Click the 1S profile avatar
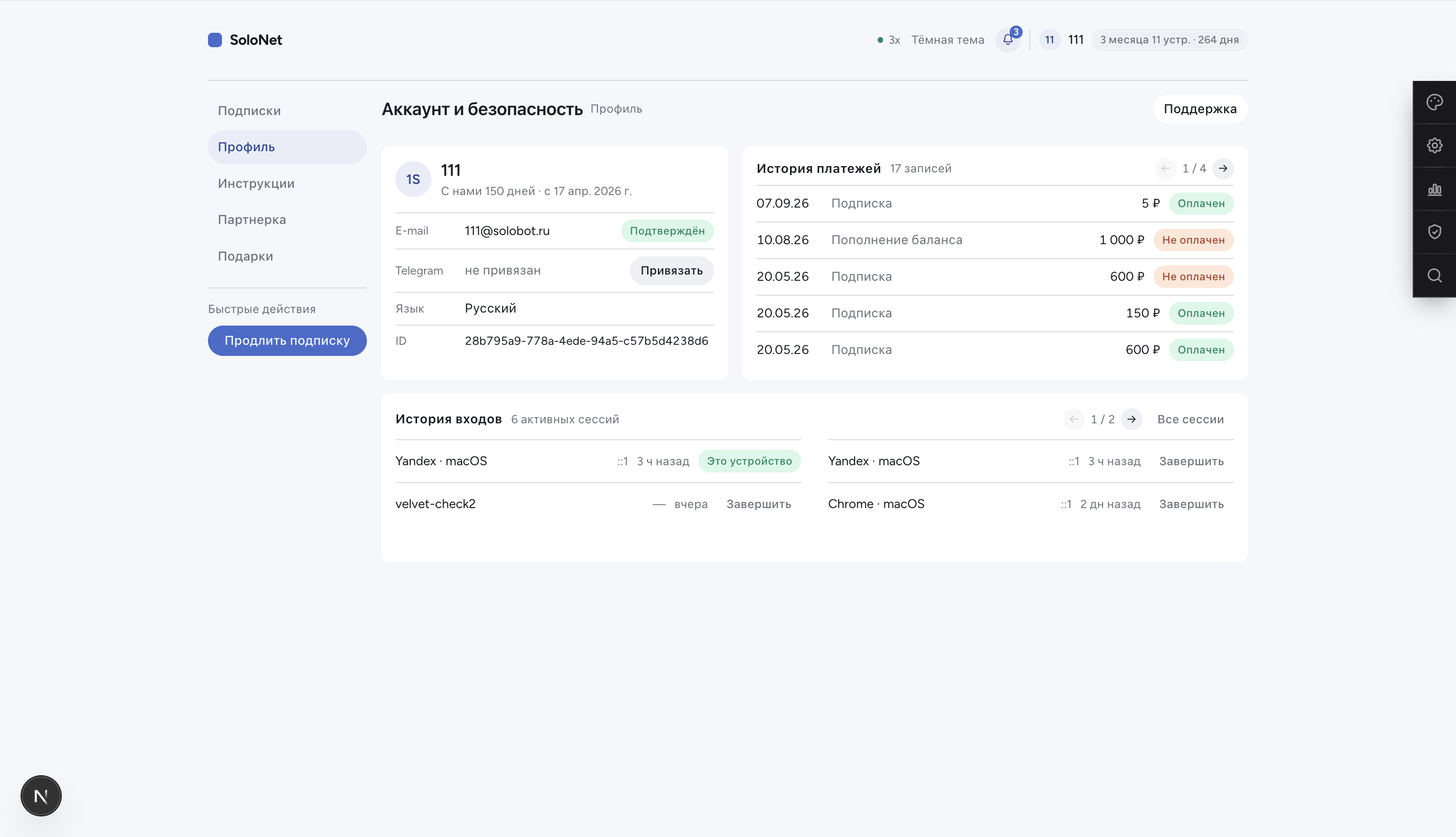The width and height of the screenshot is (1456, 837). tap(413, 179)
